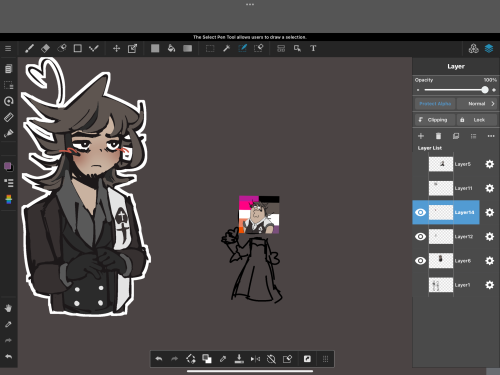Image resolution: width=500 pixels, height=375 pixels.
Task: Open Layer11 settings gear
Action: pos(489,188)
